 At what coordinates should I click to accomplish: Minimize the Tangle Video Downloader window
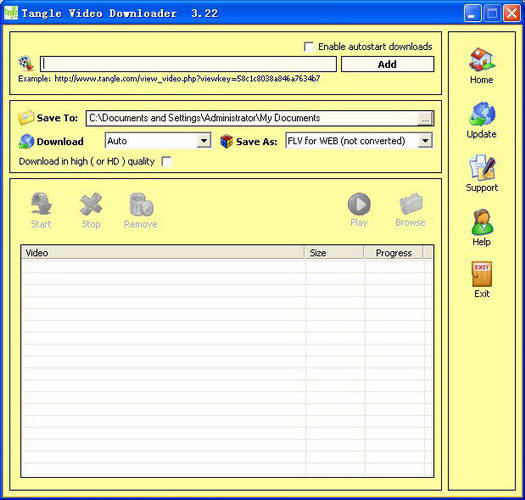(472, 13)
